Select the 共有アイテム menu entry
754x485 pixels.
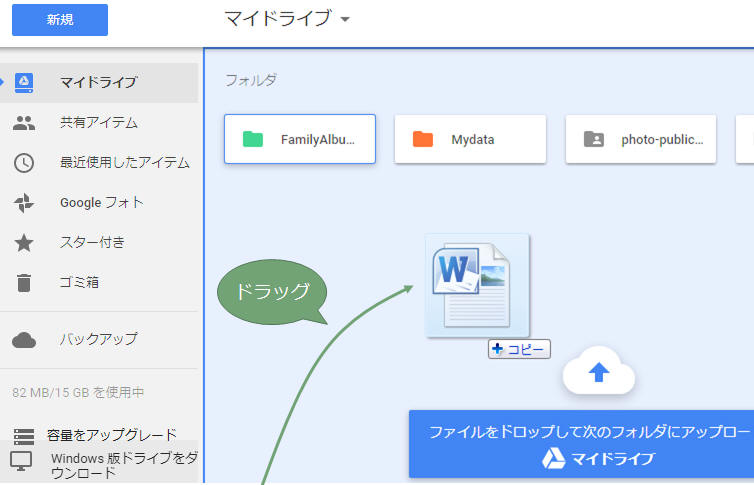(x=98, y=122)
